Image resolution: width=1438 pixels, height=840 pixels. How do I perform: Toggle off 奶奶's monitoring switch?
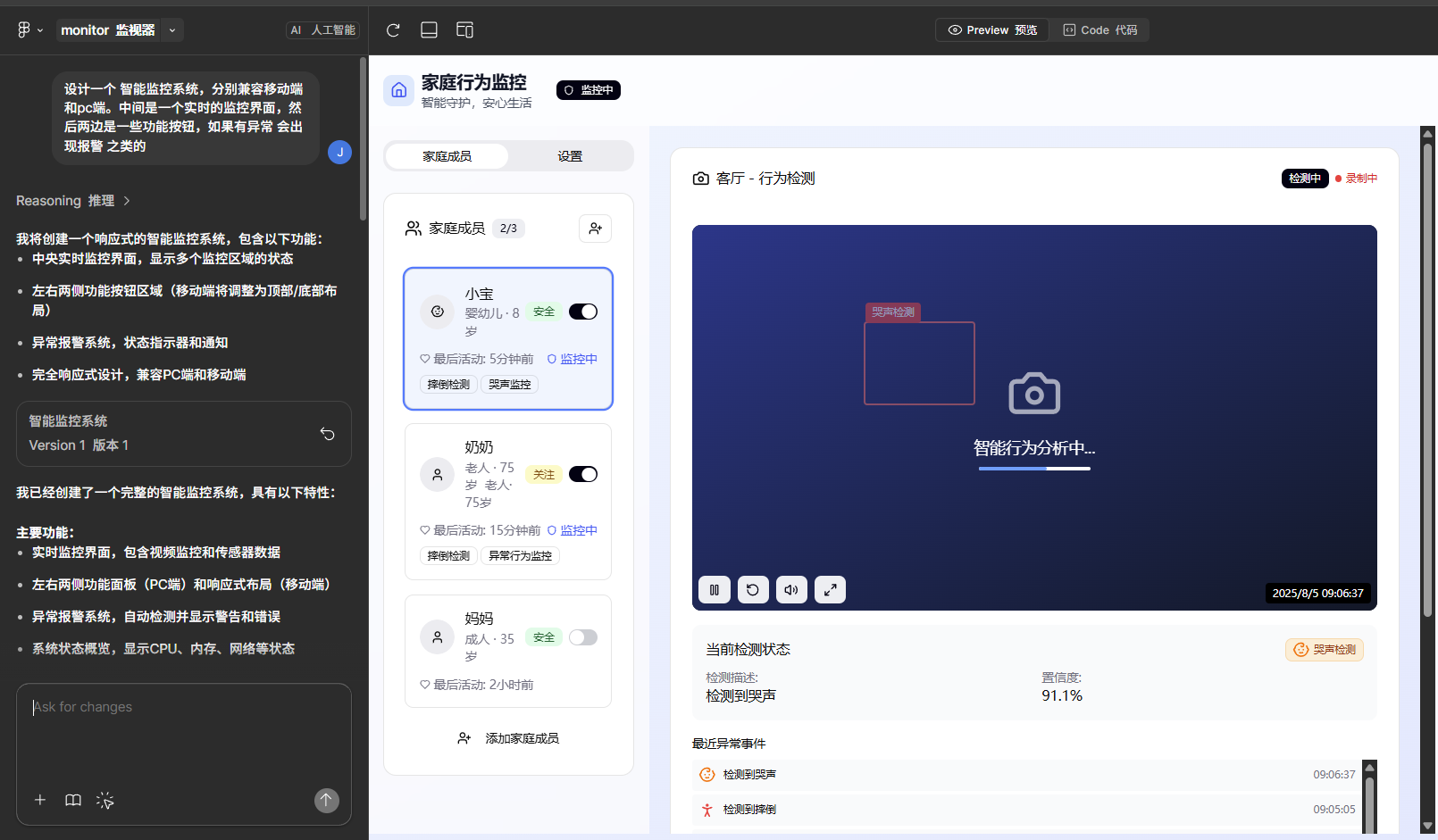582,474
